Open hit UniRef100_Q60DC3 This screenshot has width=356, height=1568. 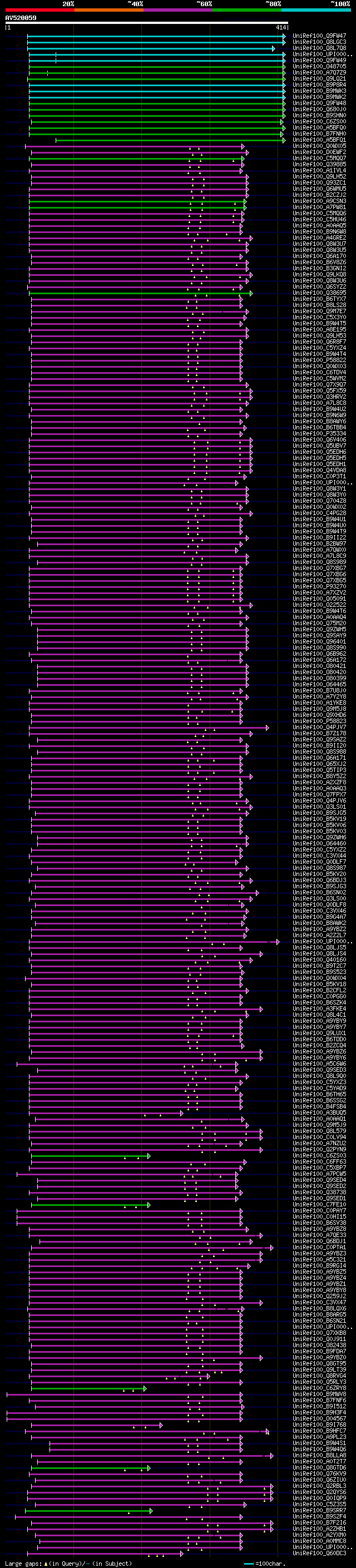tap(319, 1553)
